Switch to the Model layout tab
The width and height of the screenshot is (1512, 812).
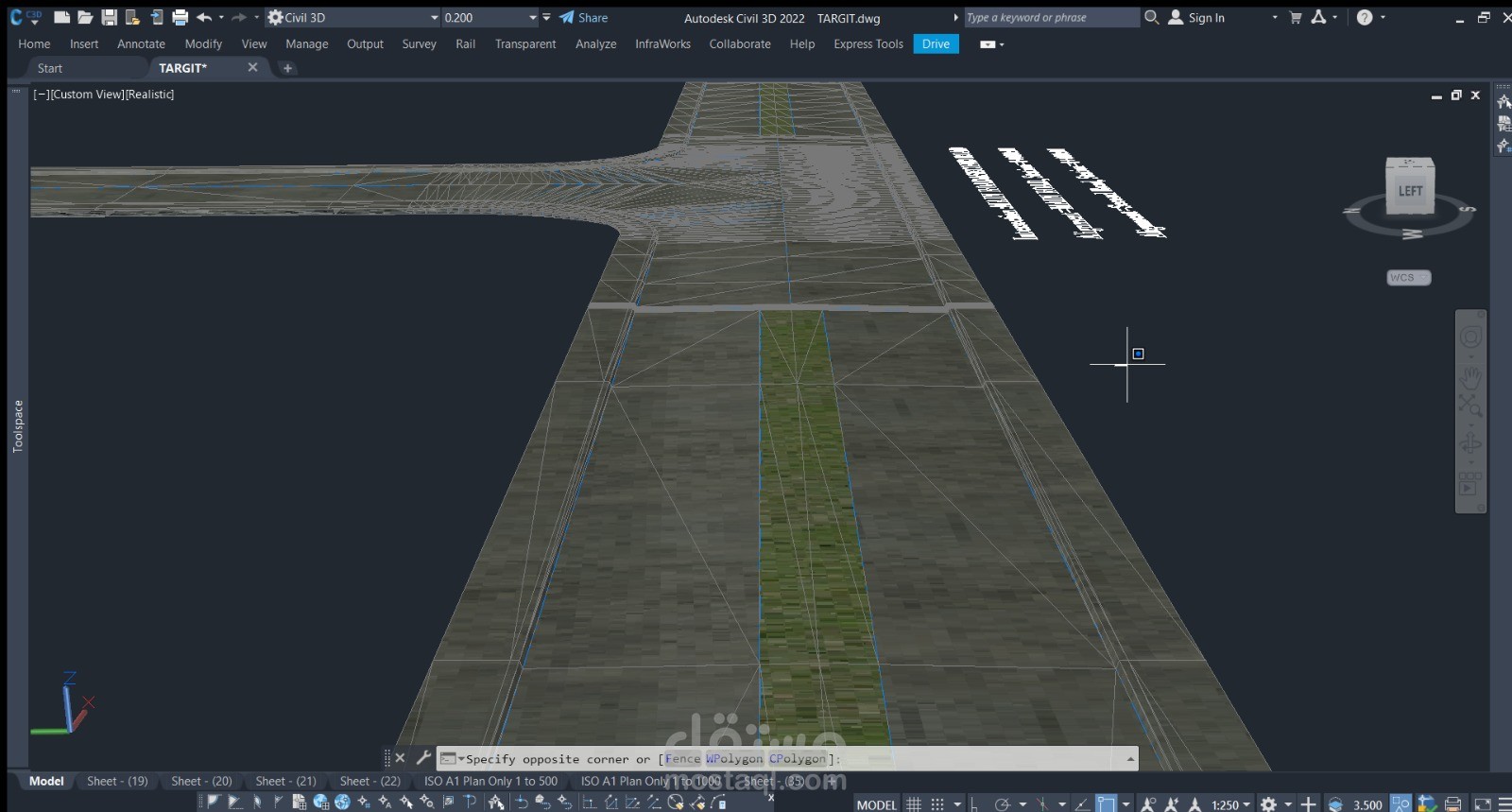click(46, 781)
